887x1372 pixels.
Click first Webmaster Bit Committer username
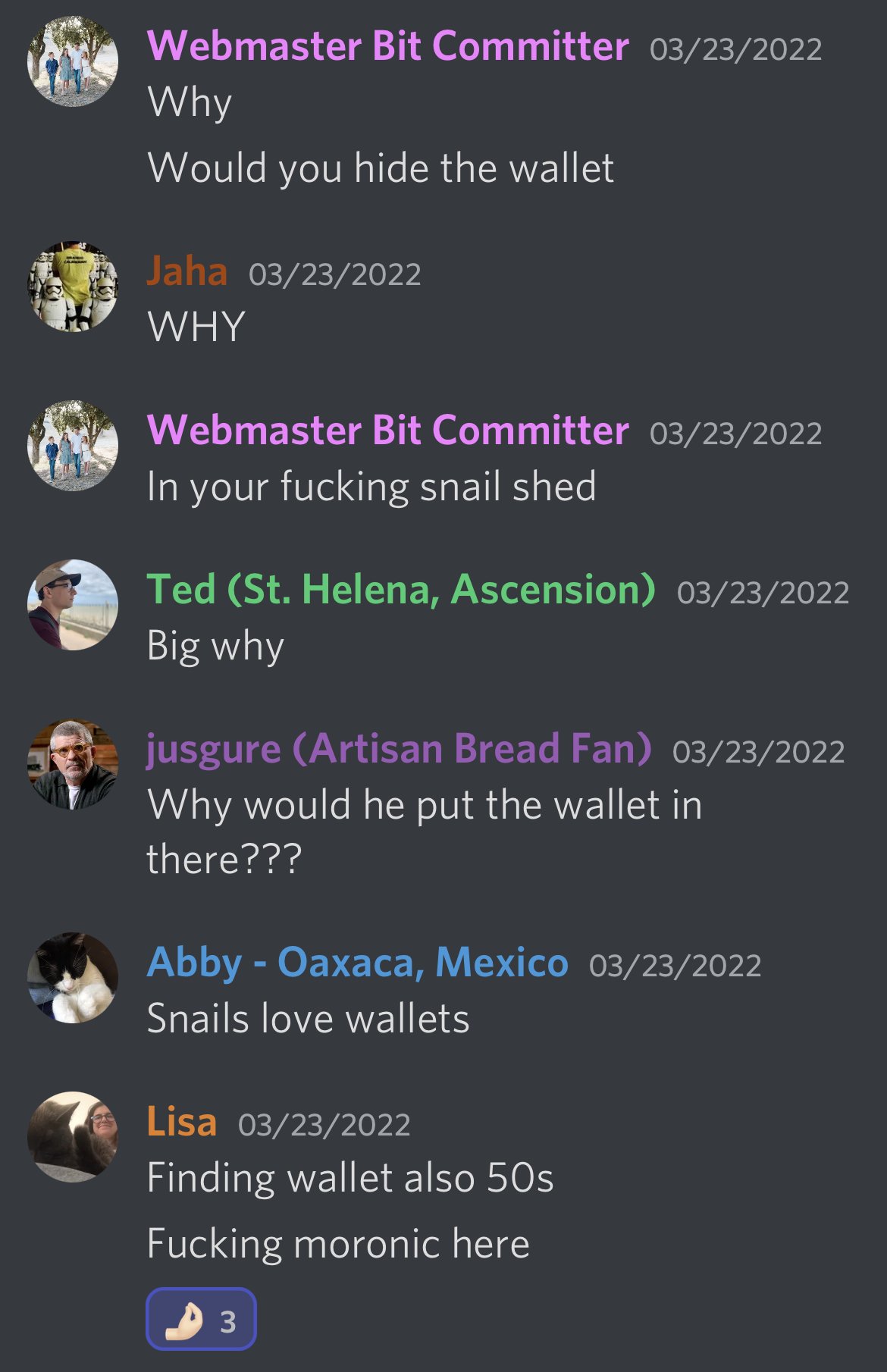click(x=387, y=46)
